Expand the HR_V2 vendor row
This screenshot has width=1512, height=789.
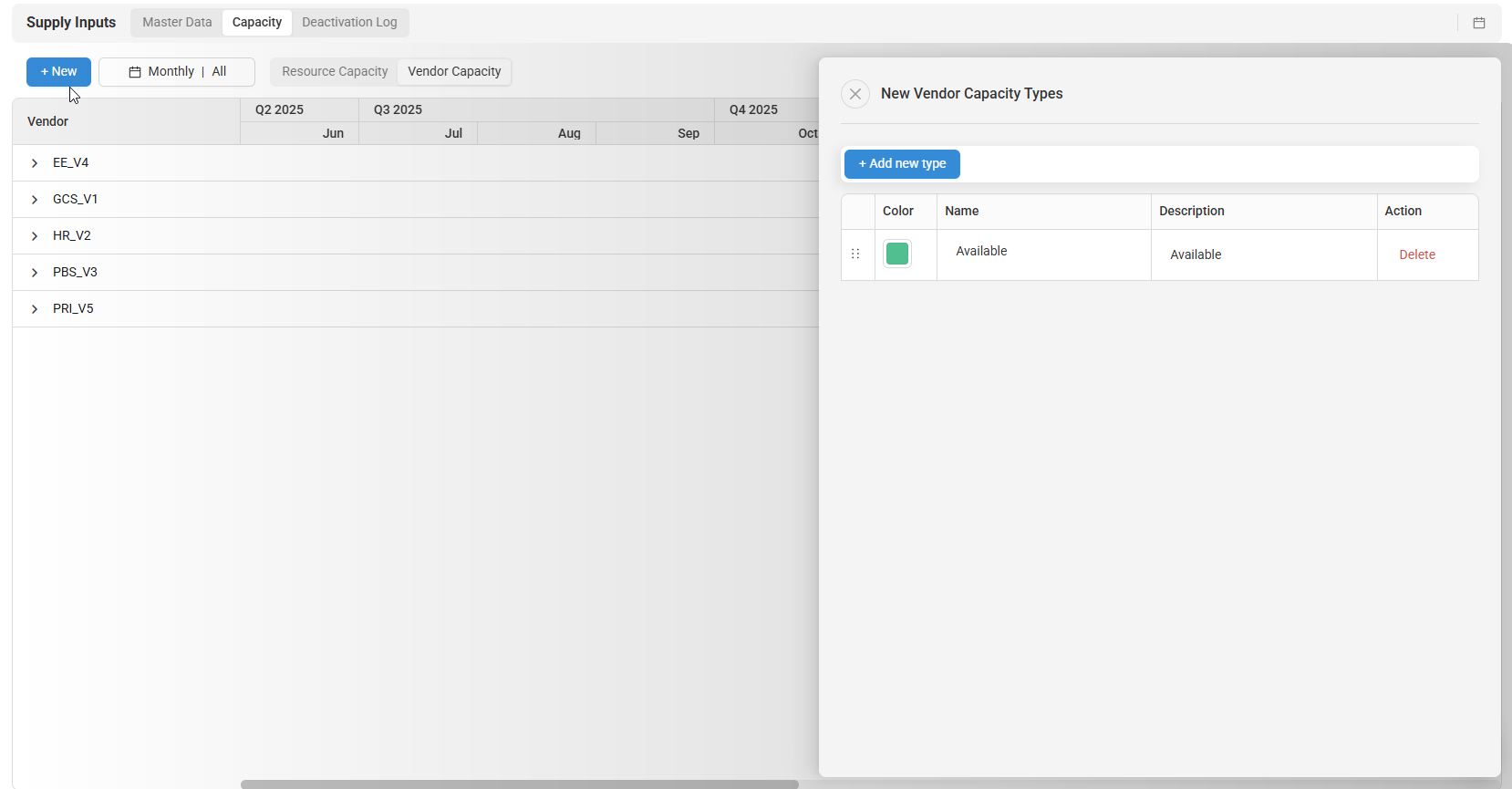click(x=35, y=236)
